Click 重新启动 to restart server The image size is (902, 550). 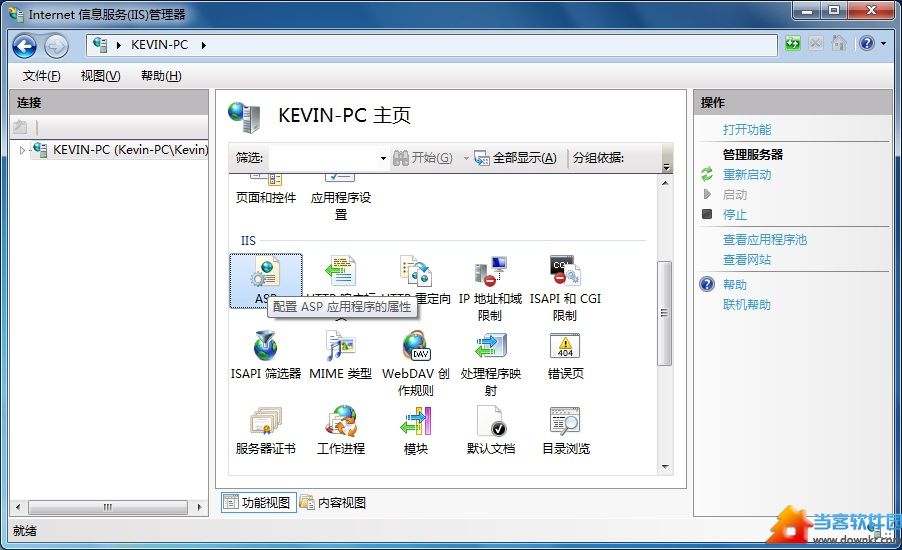click(747, 175)
